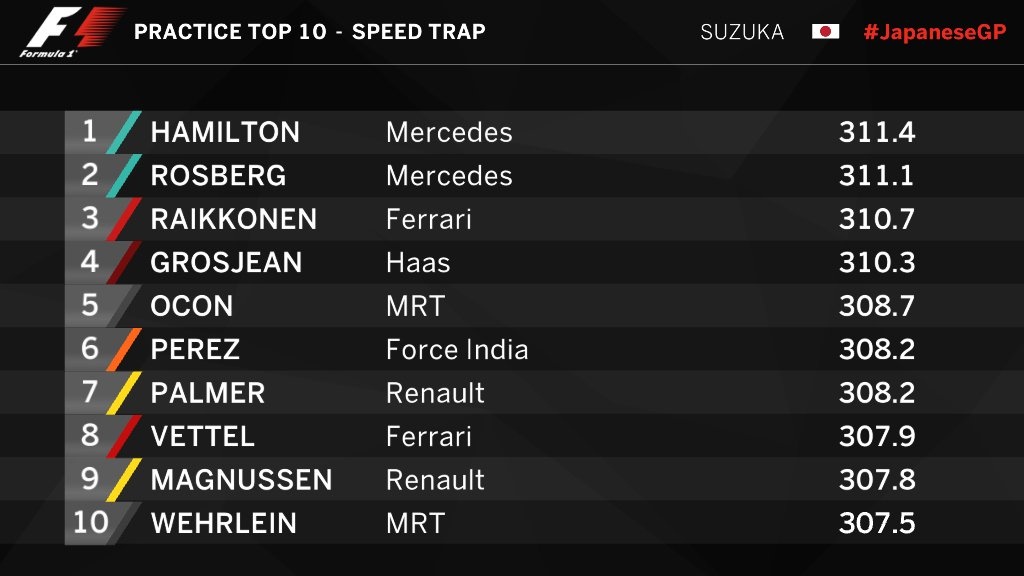Select VETTEL in the eighth row
This screenshot has height=576, width=1024.
(202, 436)
